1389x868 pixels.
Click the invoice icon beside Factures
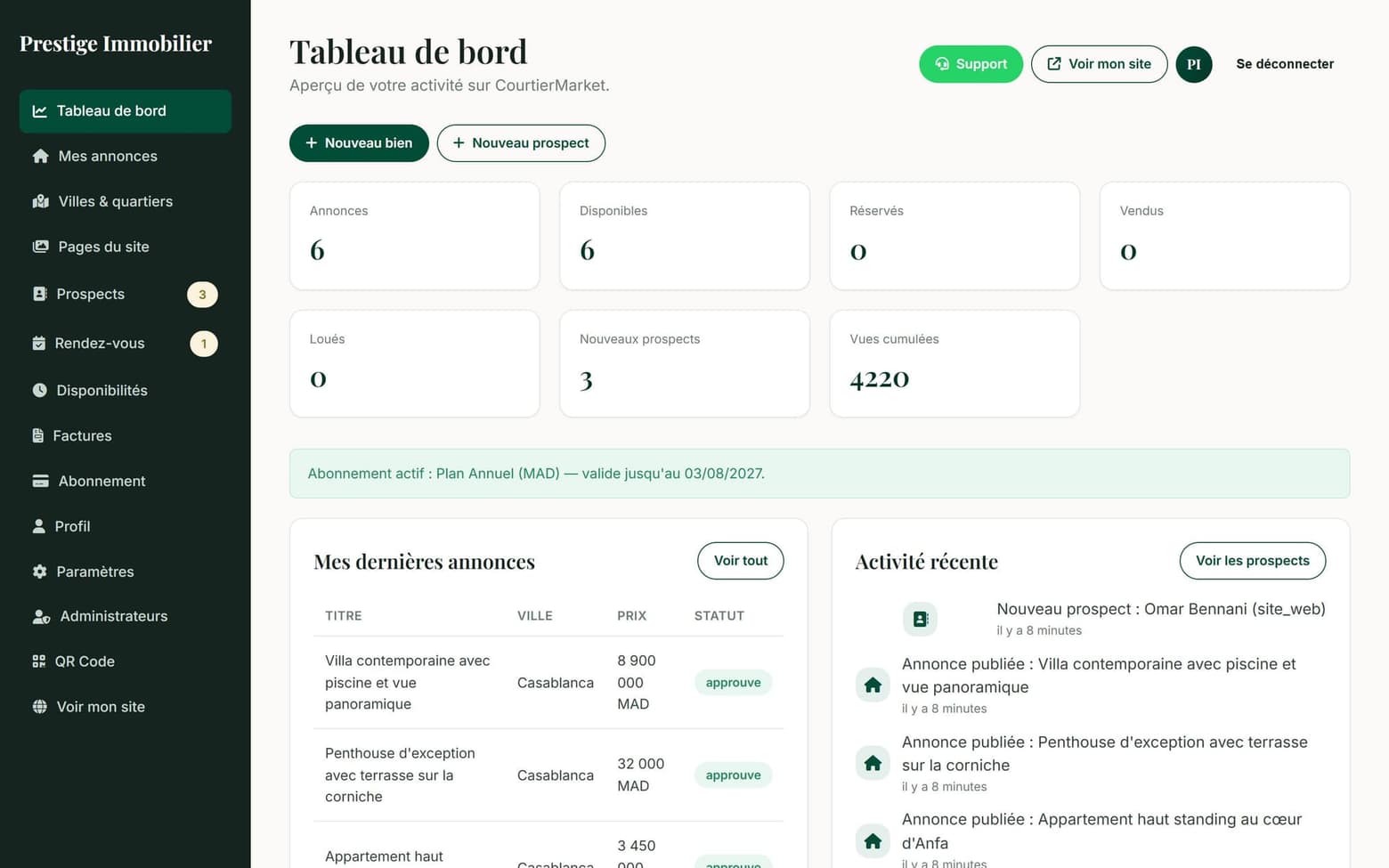coord(38,435)
